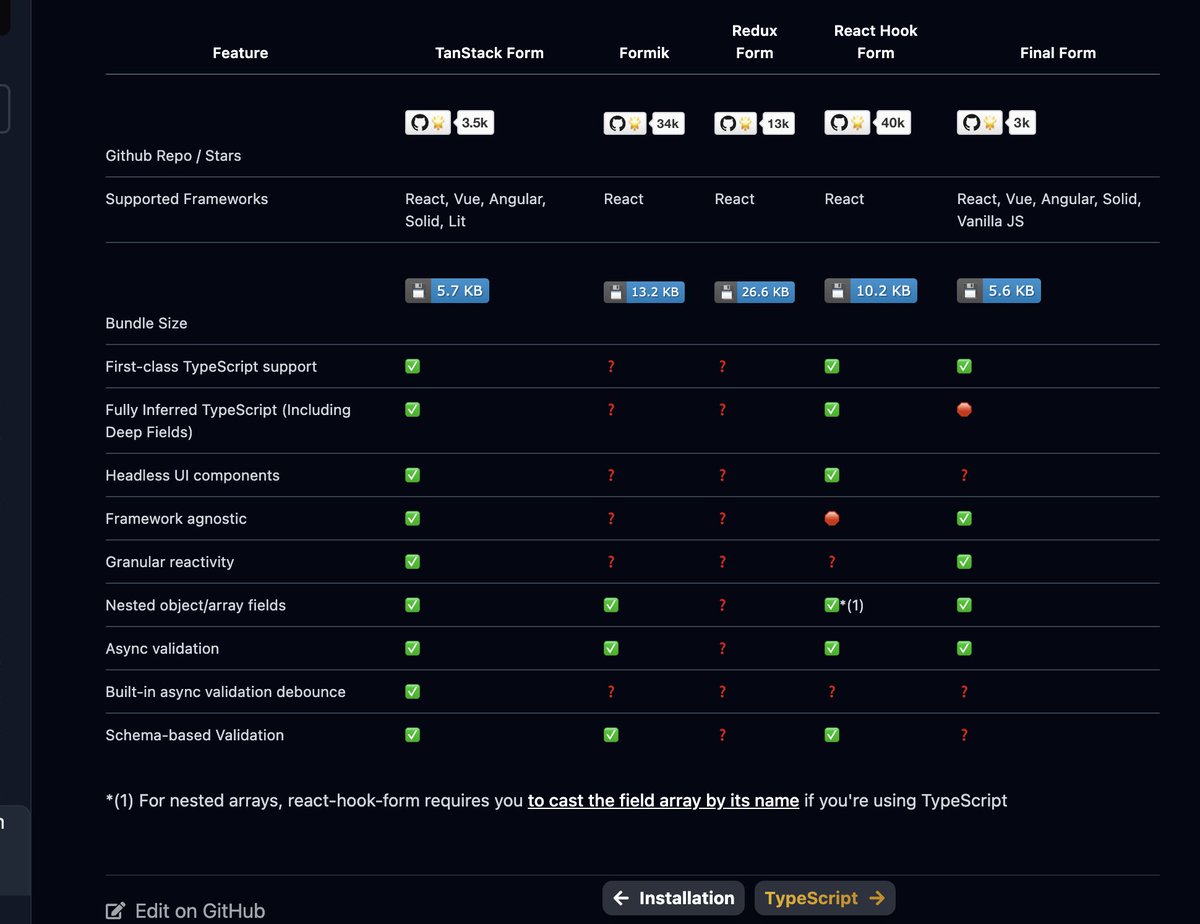Viewport: 1200px width, 924px height.
Task: Click React Hook Form bundle badge 10.2 KB
Action: coord(871,291)
